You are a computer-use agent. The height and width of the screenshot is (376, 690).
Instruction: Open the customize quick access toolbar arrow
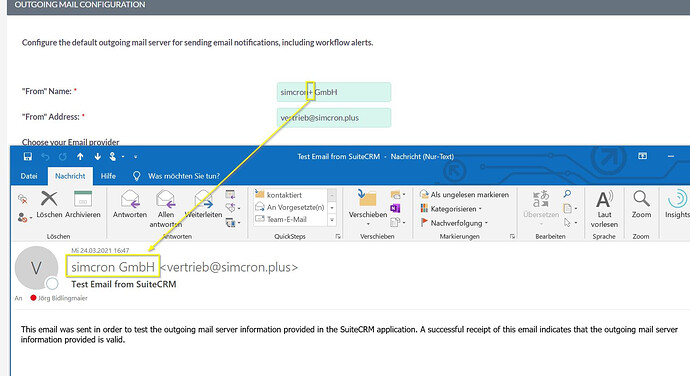coord(136,157)
